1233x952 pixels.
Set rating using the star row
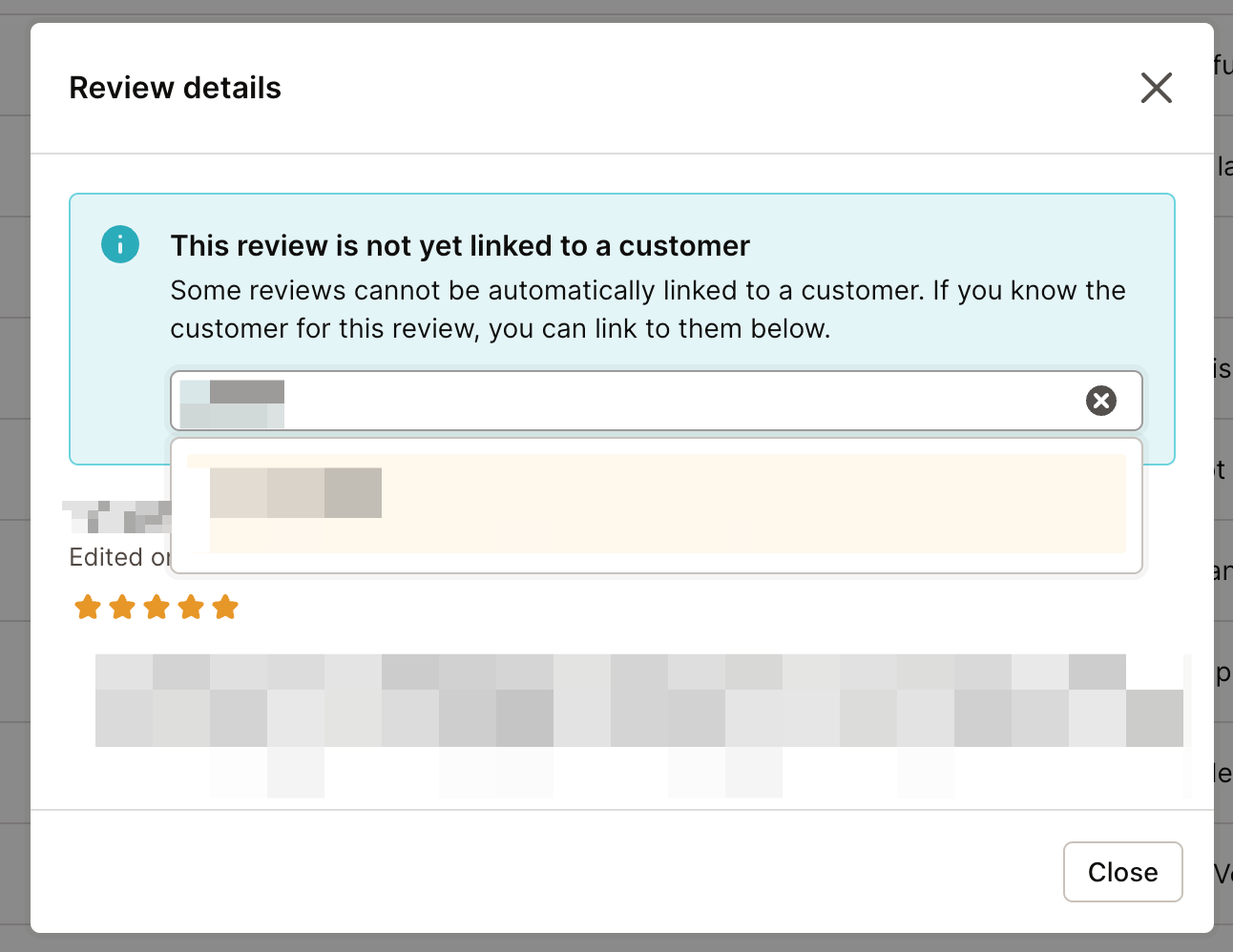(157, 607)
